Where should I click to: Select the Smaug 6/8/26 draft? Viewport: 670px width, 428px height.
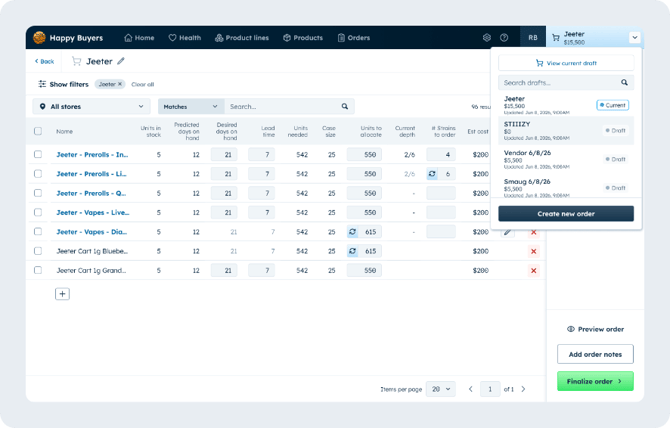coord(566,187)
